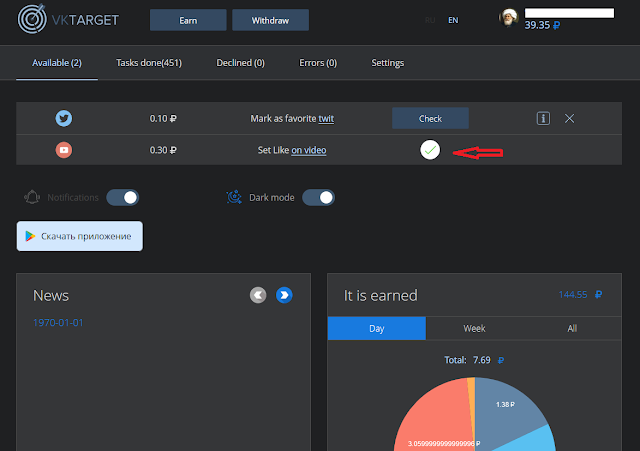Open the Errors (0) tab
Screen dimensions: 640x451
(318, 63)
